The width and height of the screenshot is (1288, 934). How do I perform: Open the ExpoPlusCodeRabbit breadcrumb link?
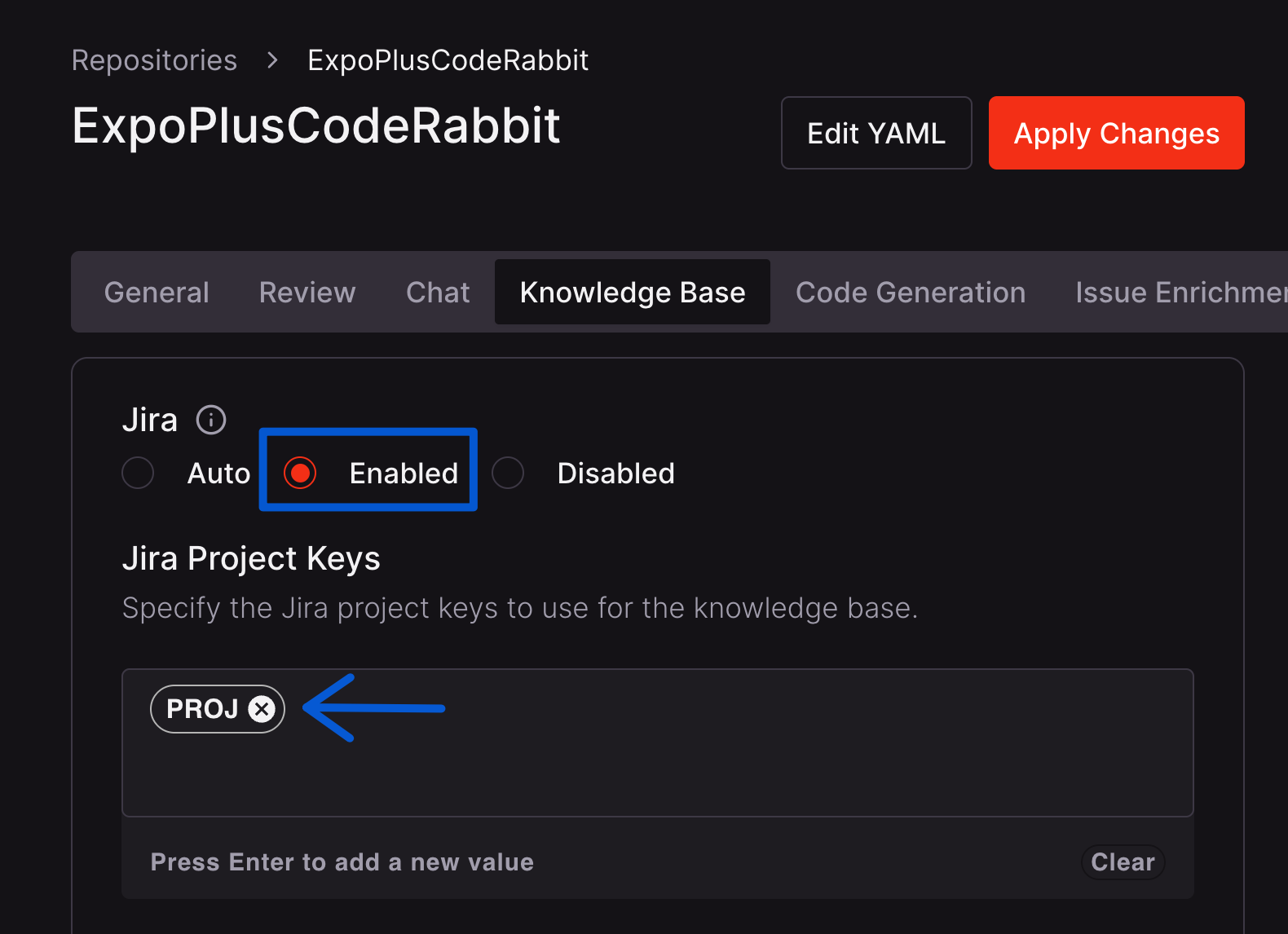click(x=448, y=59)
